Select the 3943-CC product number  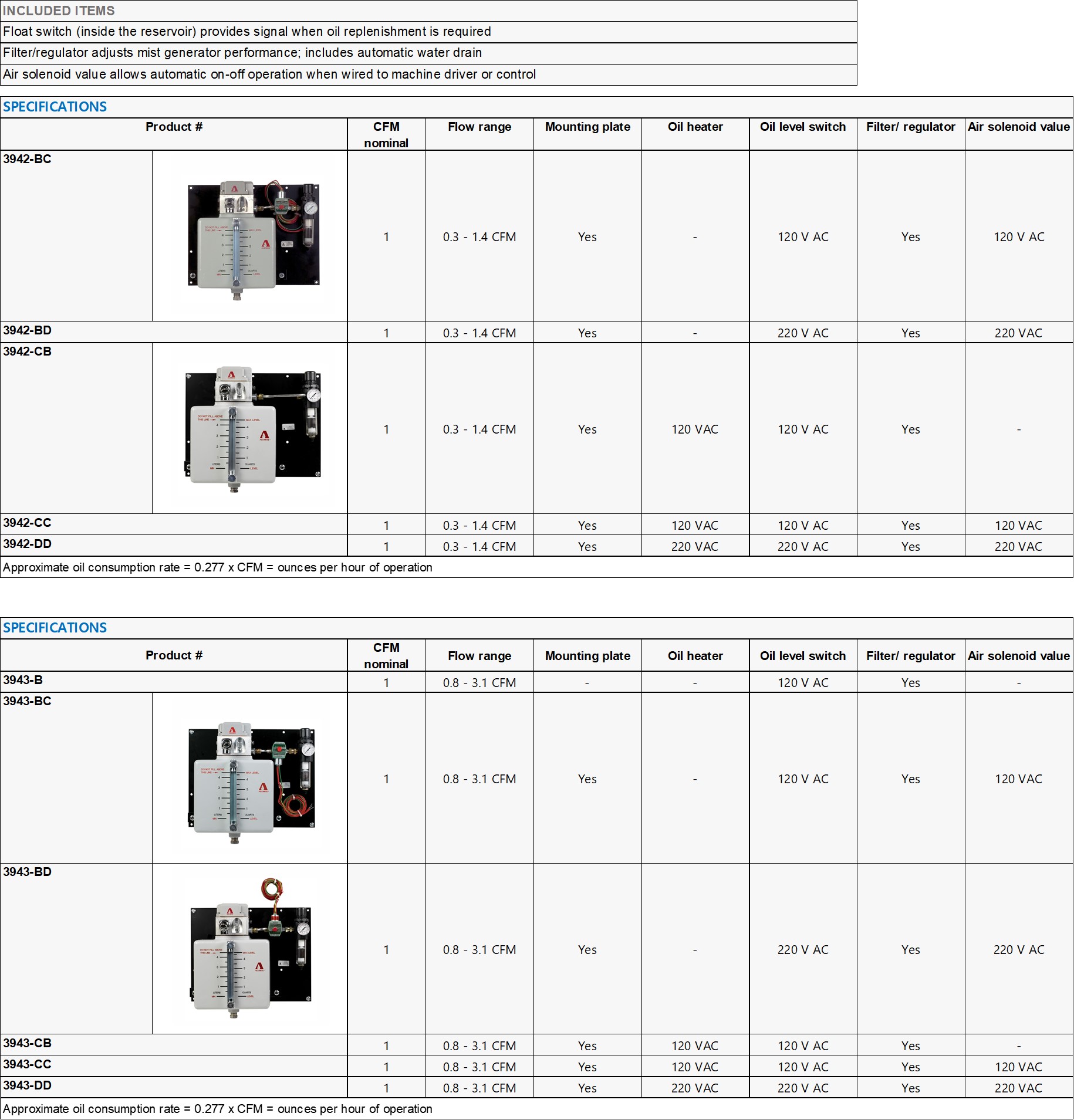[x=28, y=1065]
